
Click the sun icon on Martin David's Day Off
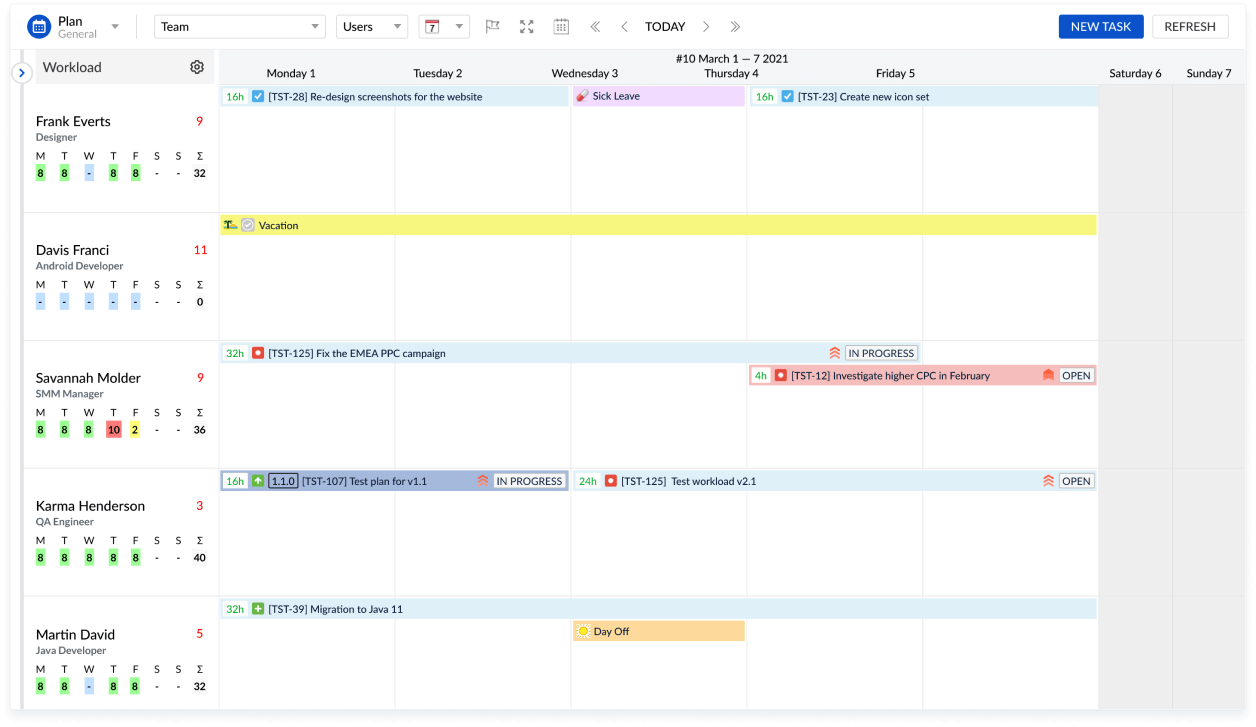tap(582, 631)
